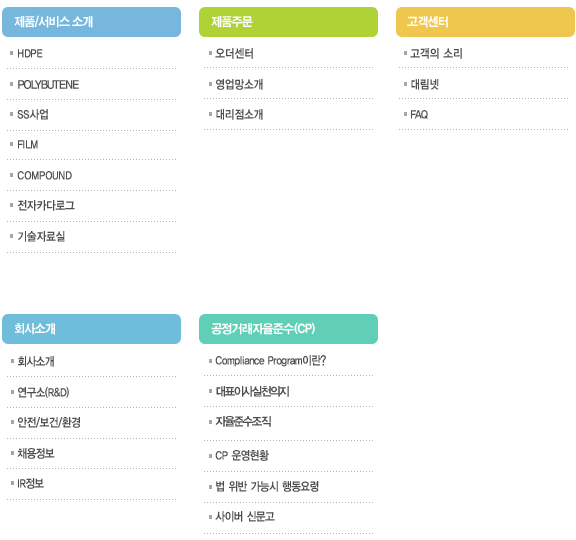Select 사이버 신문고 link

point(245,517)
